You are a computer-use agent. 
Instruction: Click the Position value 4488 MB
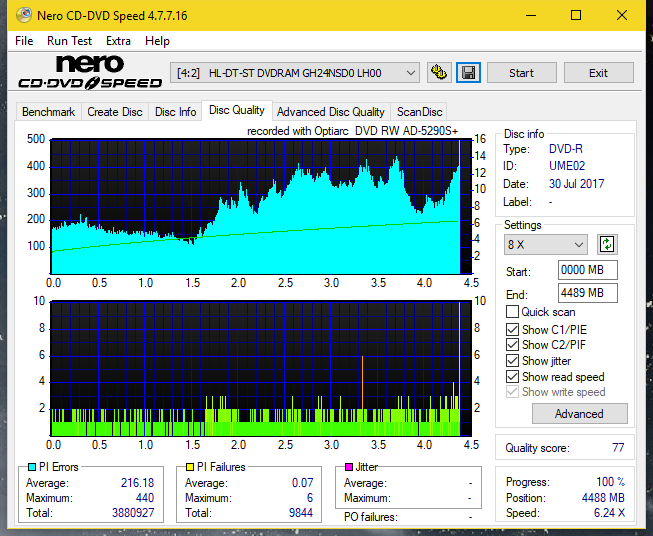tap(603, 498)
